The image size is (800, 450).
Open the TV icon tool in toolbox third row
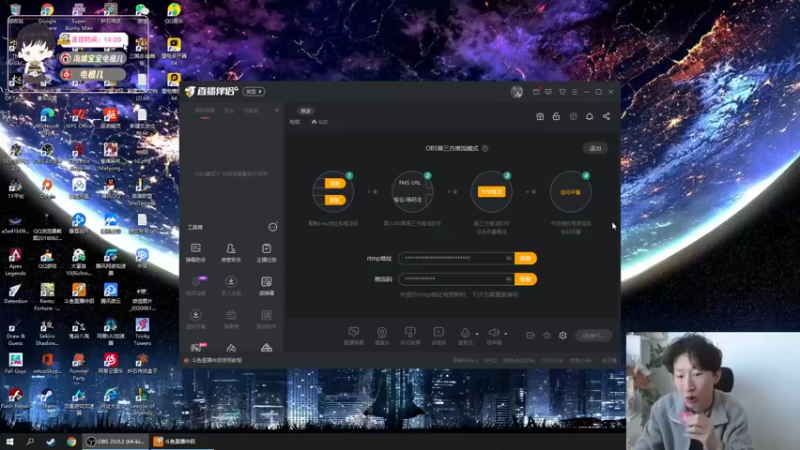pyautogui.click(x=231, y=319)
